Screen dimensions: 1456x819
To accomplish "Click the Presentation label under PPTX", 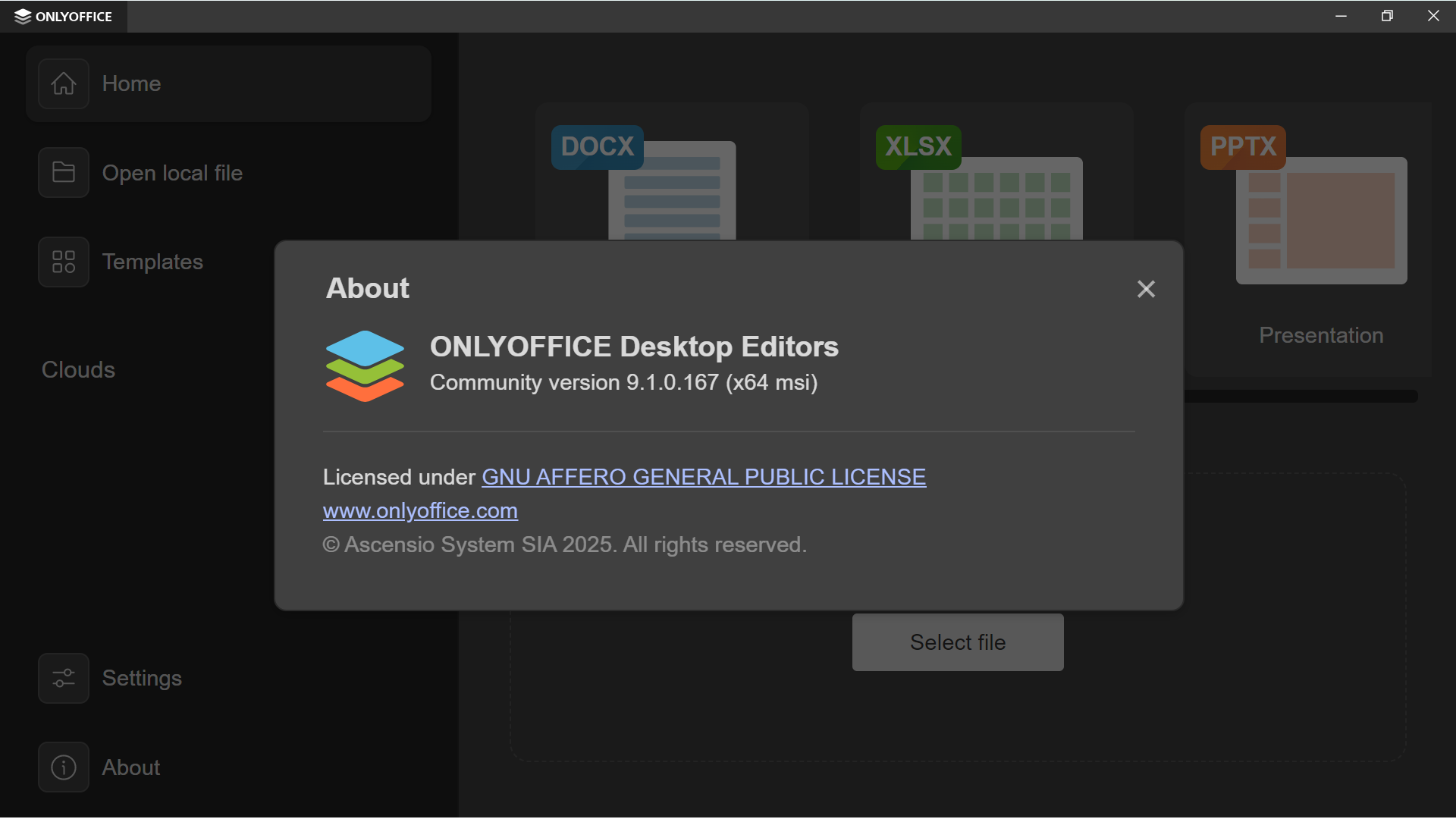I will coord(1320,335).
